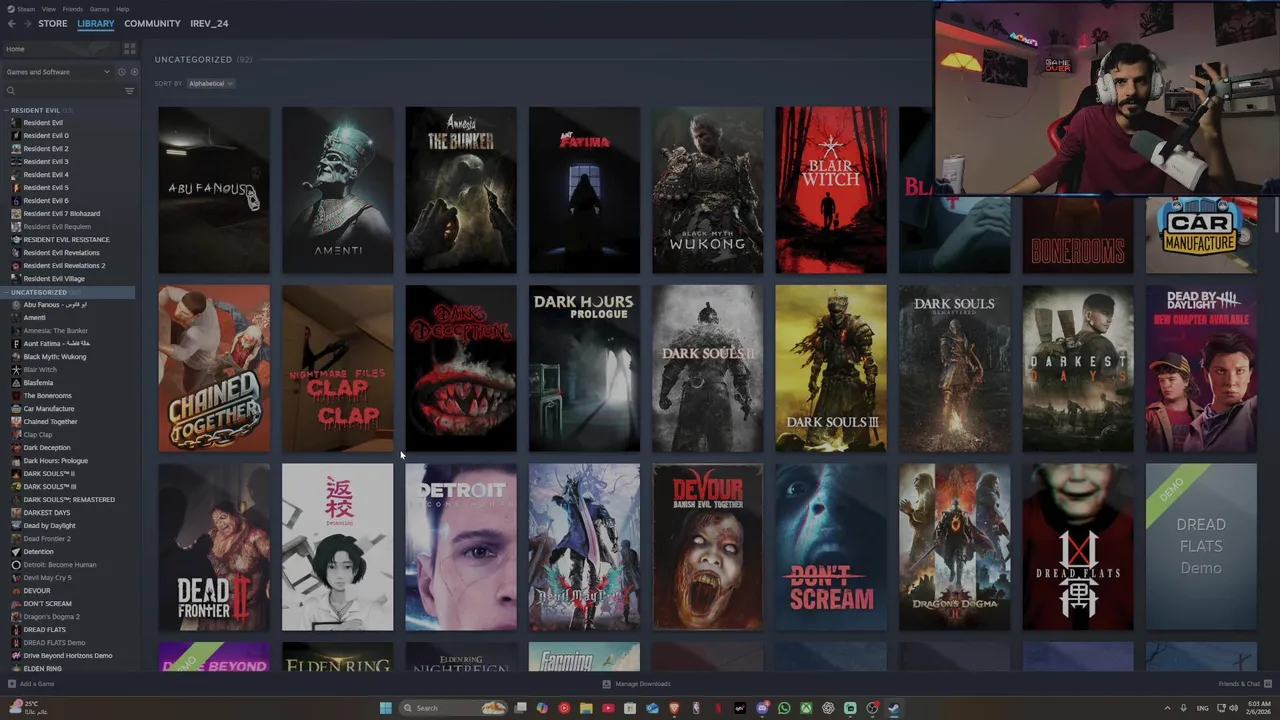Open the Don't Scream cover
Image resolution: width=1280 pixels, height=720 pixels.
point(831,547)
